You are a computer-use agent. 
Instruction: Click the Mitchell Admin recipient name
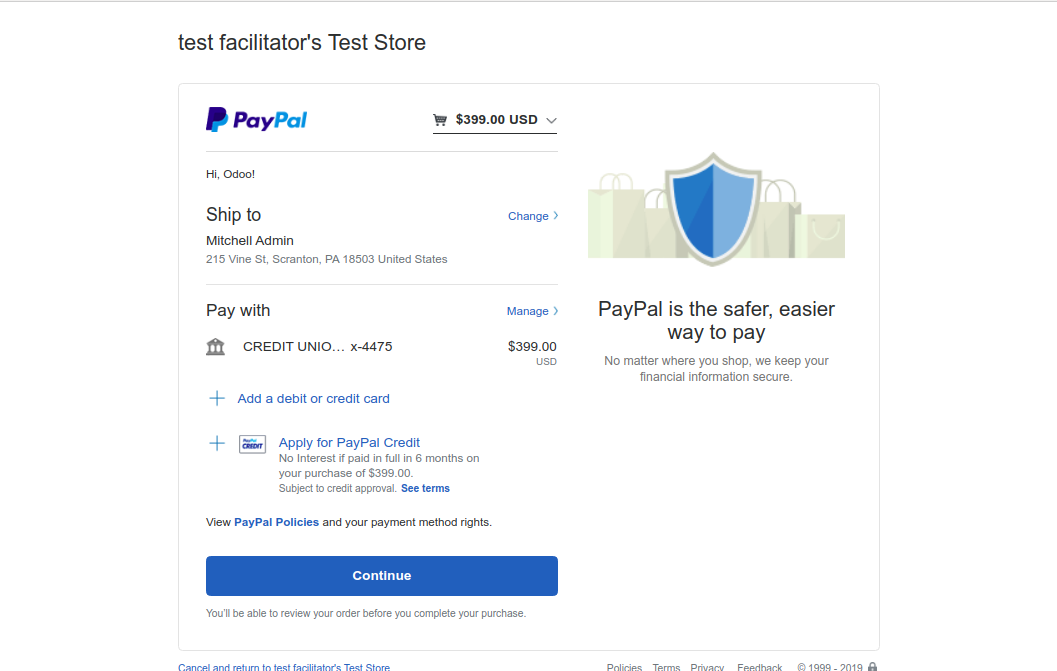coord(249,241)
